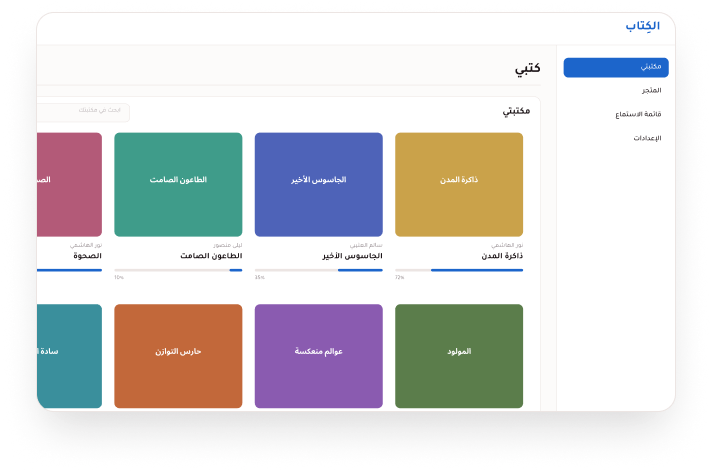Image resolution: width=712 pixels, height=472 pixels.
Task: Open the cyan سادة book cover
Action: coord(69,356)
